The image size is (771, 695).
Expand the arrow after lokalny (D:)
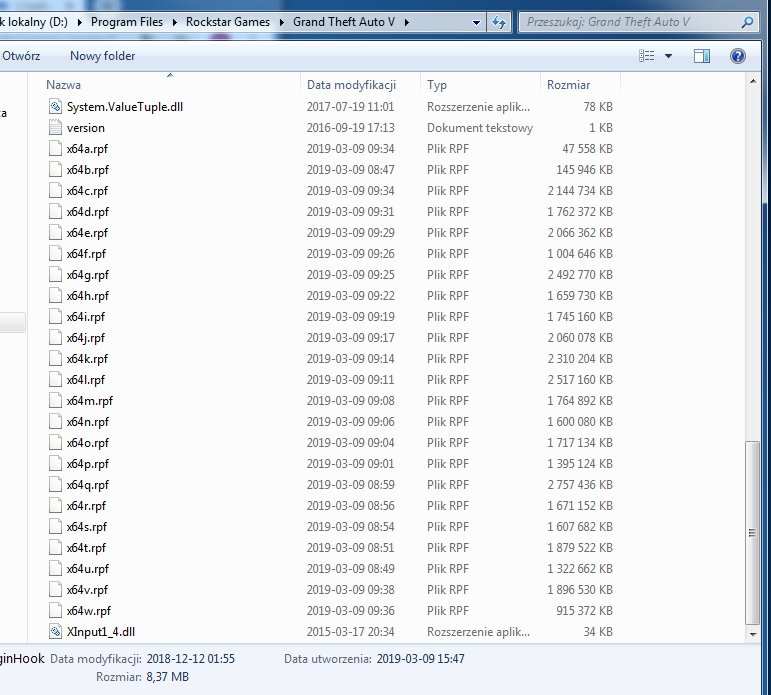[x=80, y=23]
